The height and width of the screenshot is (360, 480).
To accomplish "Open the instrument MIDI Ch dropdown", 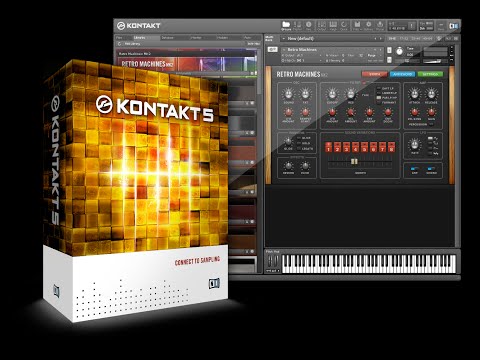I will tap(302, 61).
